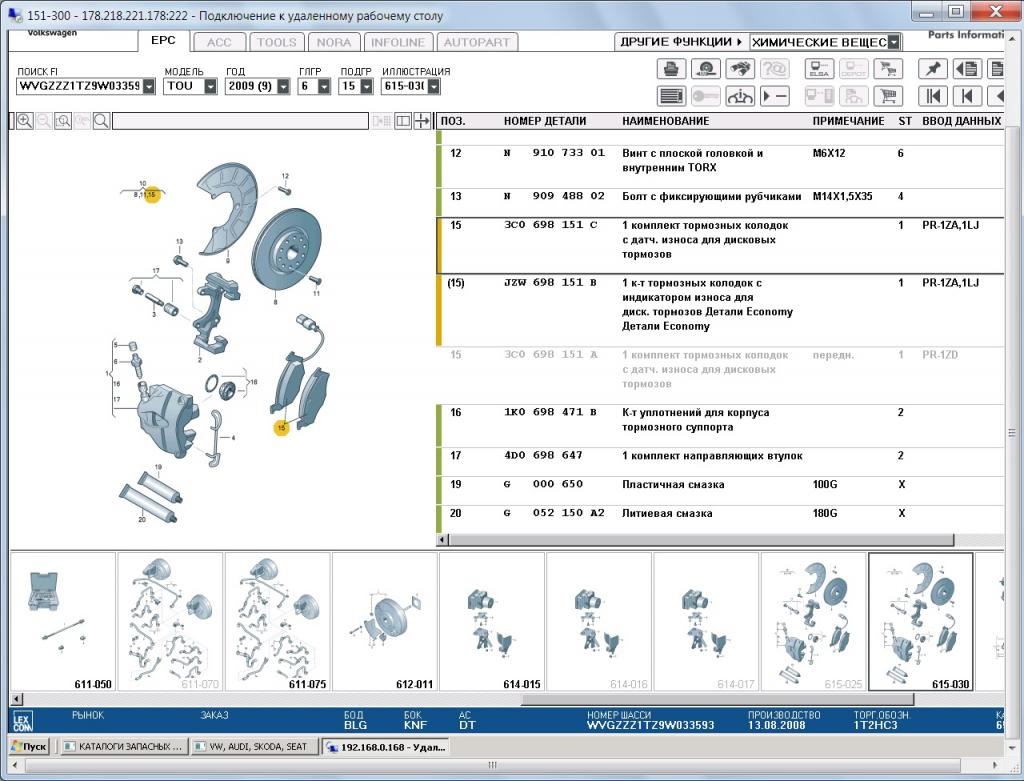This screenshot has width=1024, height=781.
Task: Open the ГОД 2009 (9) dropdown
Action: [x=283, y=86]
